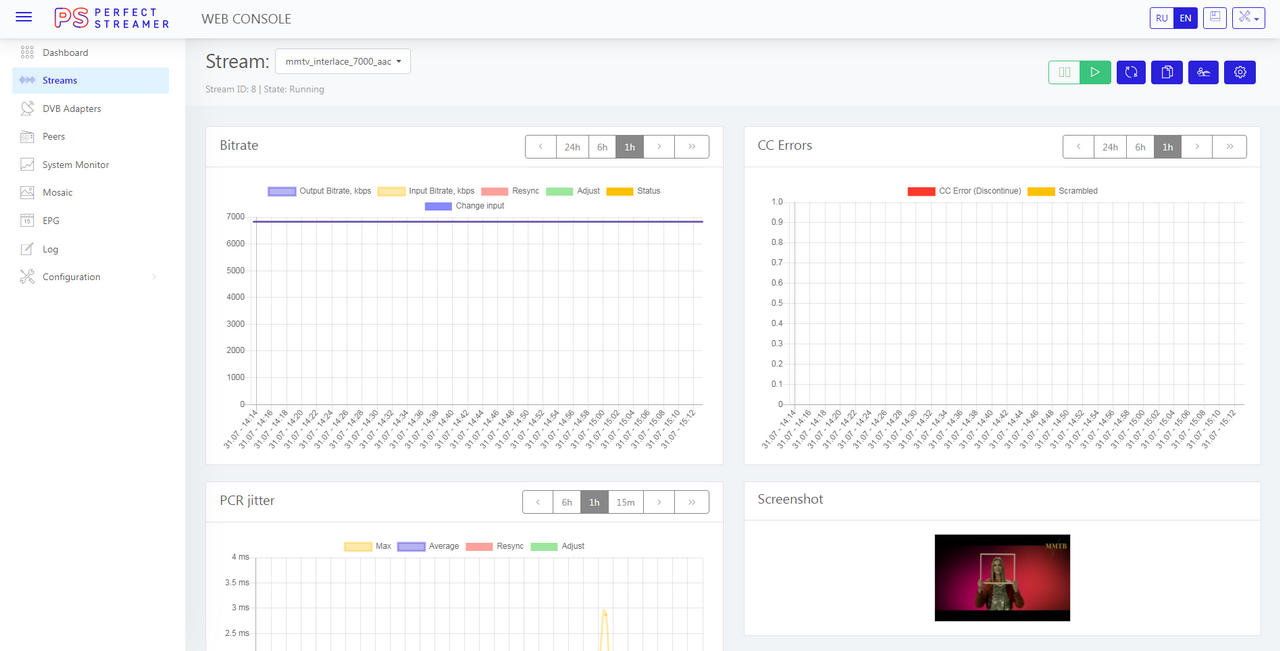Screen dimensions: 1280x651
Task: Open stream settings with the gear icon
Action: (x=1240, y=72)
